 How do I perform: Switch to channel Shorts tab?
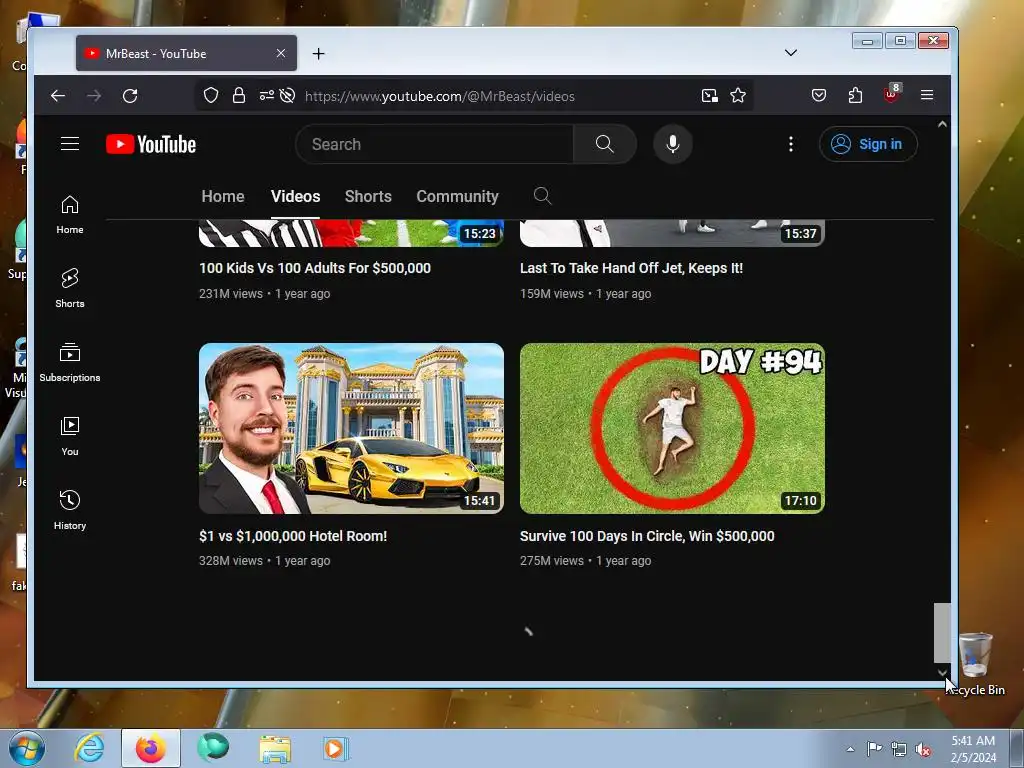[x=368, y=197]
